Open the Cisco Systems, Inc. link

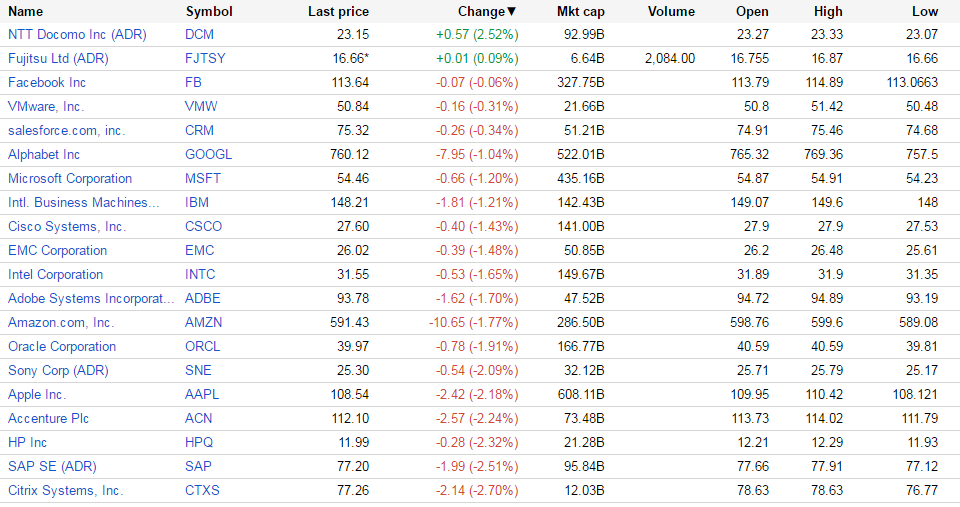[67, 226]
